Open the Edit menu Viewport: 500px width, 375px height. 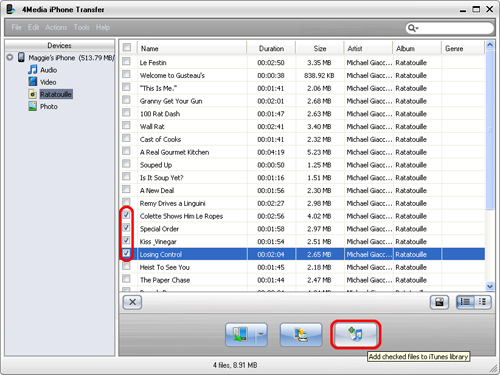pos(33,27)
